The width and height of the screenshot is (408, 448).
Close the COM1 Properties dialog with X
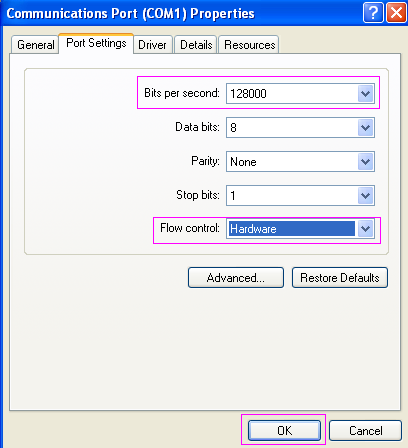tap(396, 13)
